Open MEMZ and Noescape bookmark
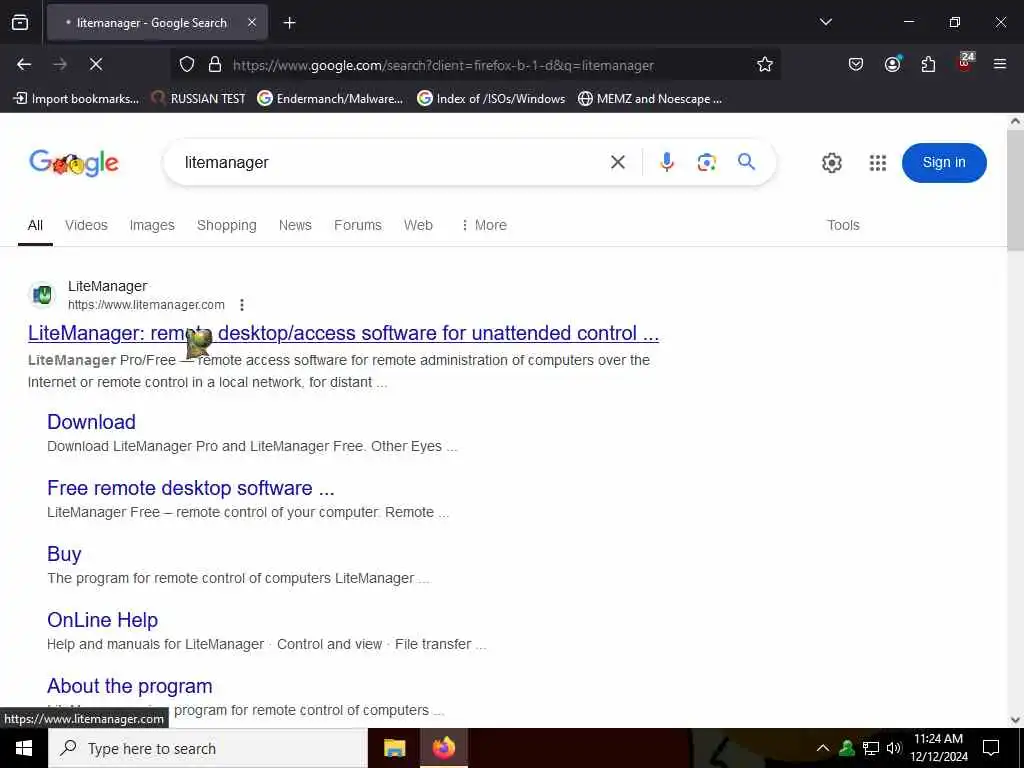The image size is (1024, 768). point(650,99)
